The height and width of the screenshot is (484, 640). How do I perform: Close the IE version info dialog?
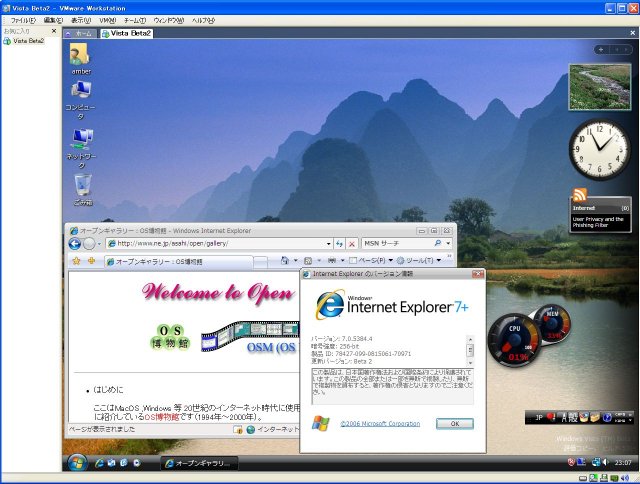click(x=478, y=274)
